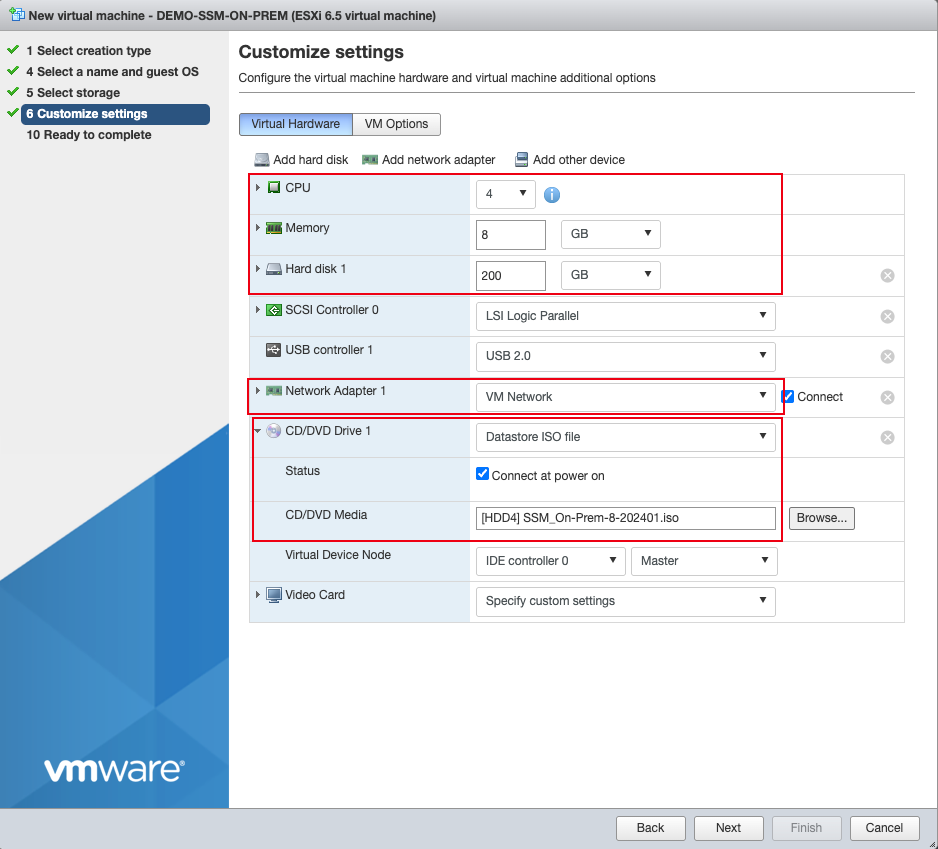Remove SCSI Controller 0 via the x icon
938x849 pixels.
[x=887, y=316]
